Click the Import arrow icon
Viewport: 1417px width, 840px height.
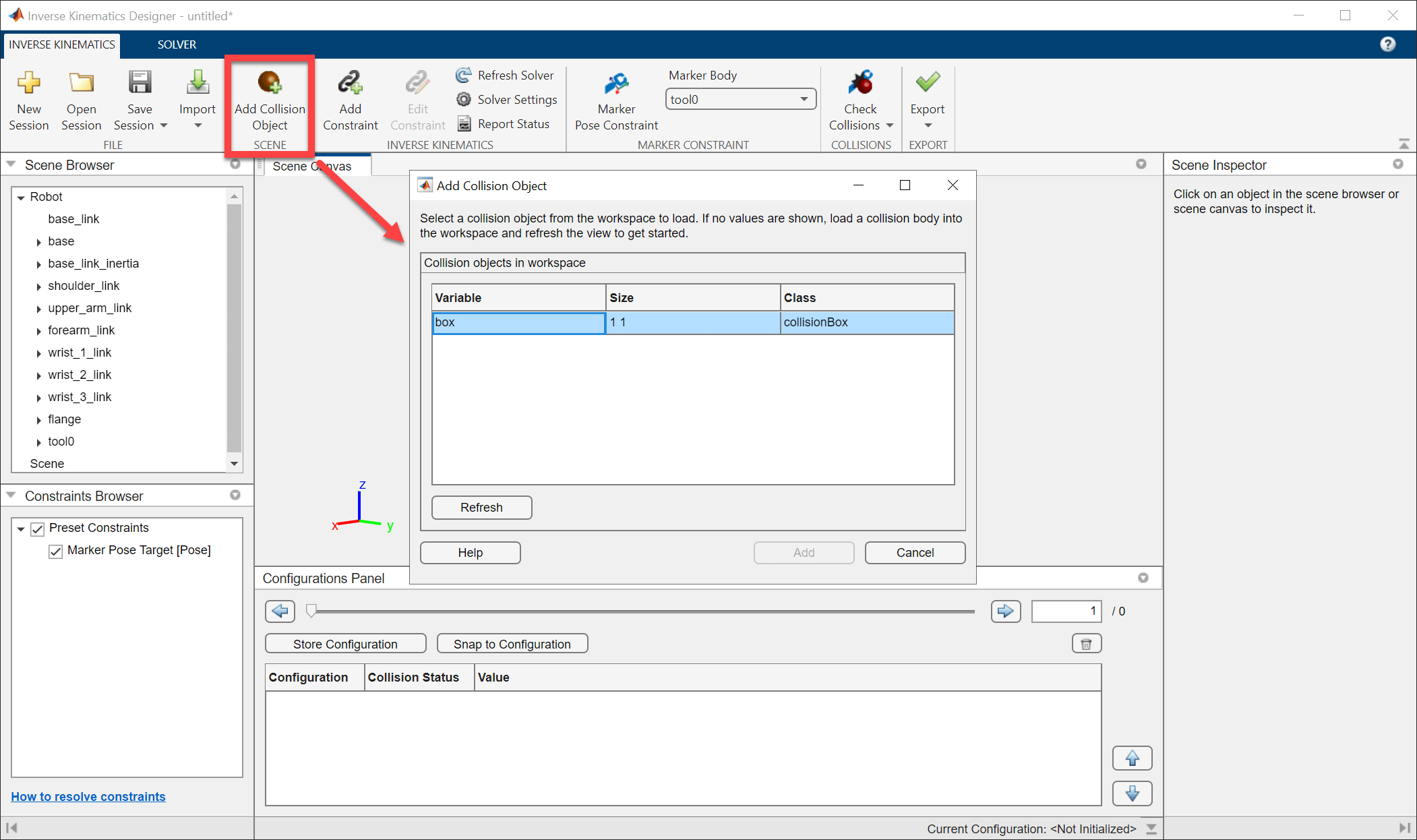coord(197,82)
